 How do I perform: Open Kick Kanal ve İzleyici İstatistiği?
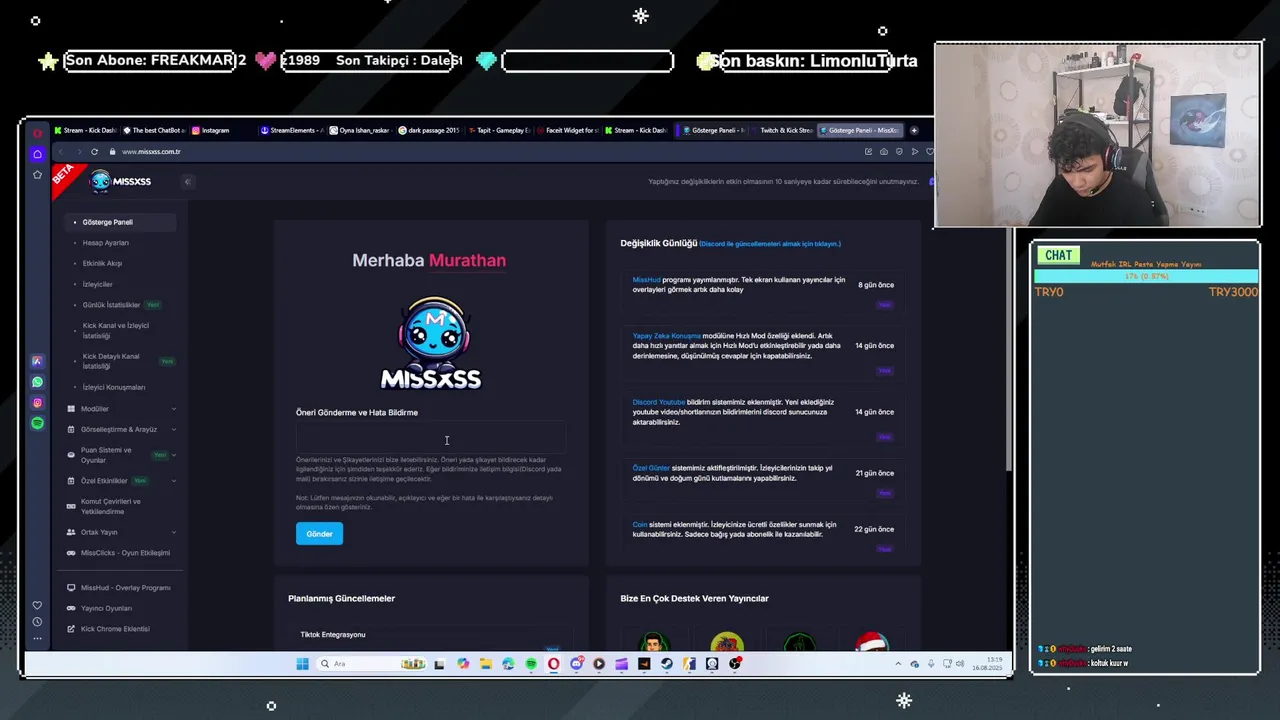tap(118, 331)
